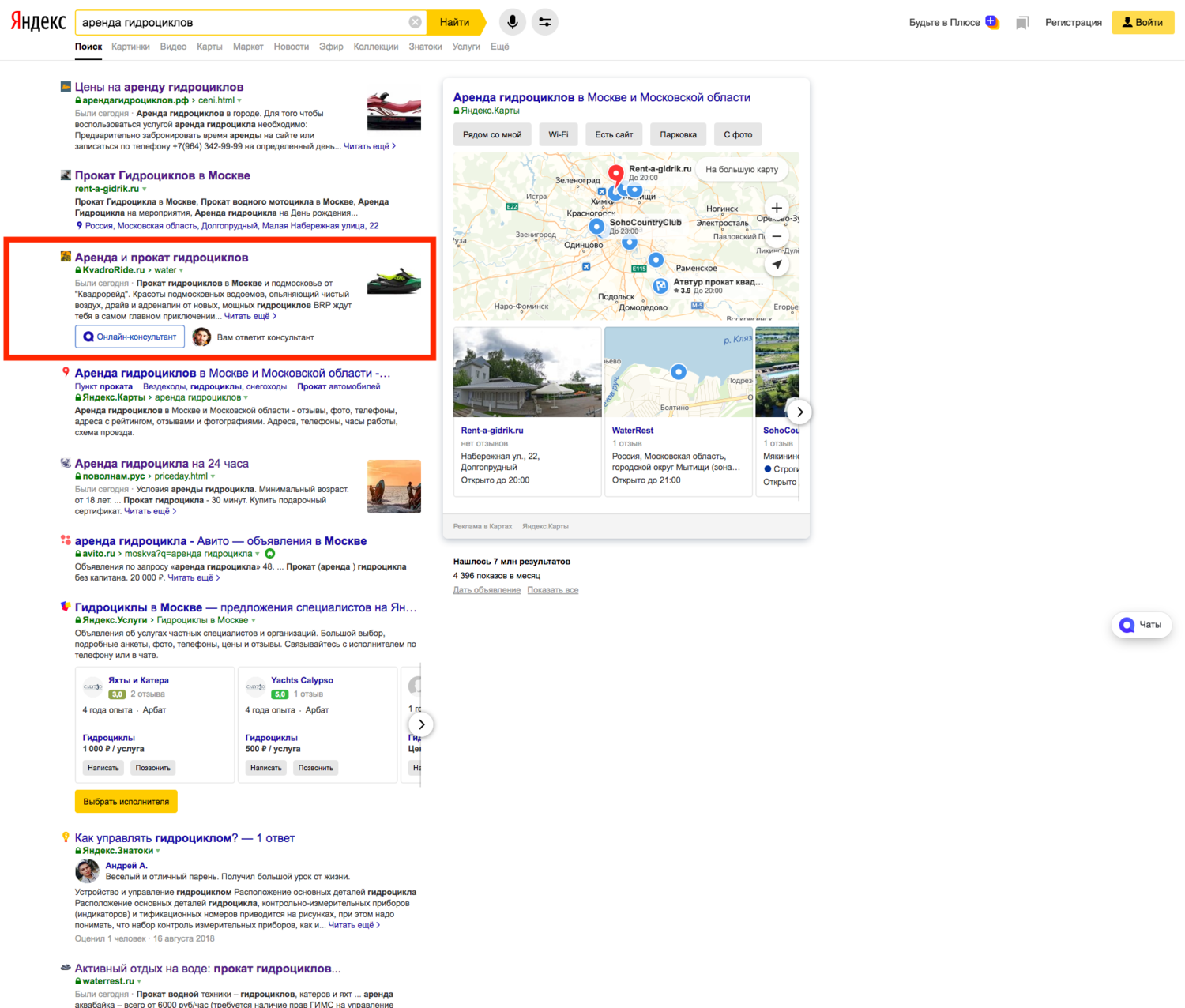The image size is (1185, 1008).
Task: Switch to the Картинки tab
Action: coord(130,47)
